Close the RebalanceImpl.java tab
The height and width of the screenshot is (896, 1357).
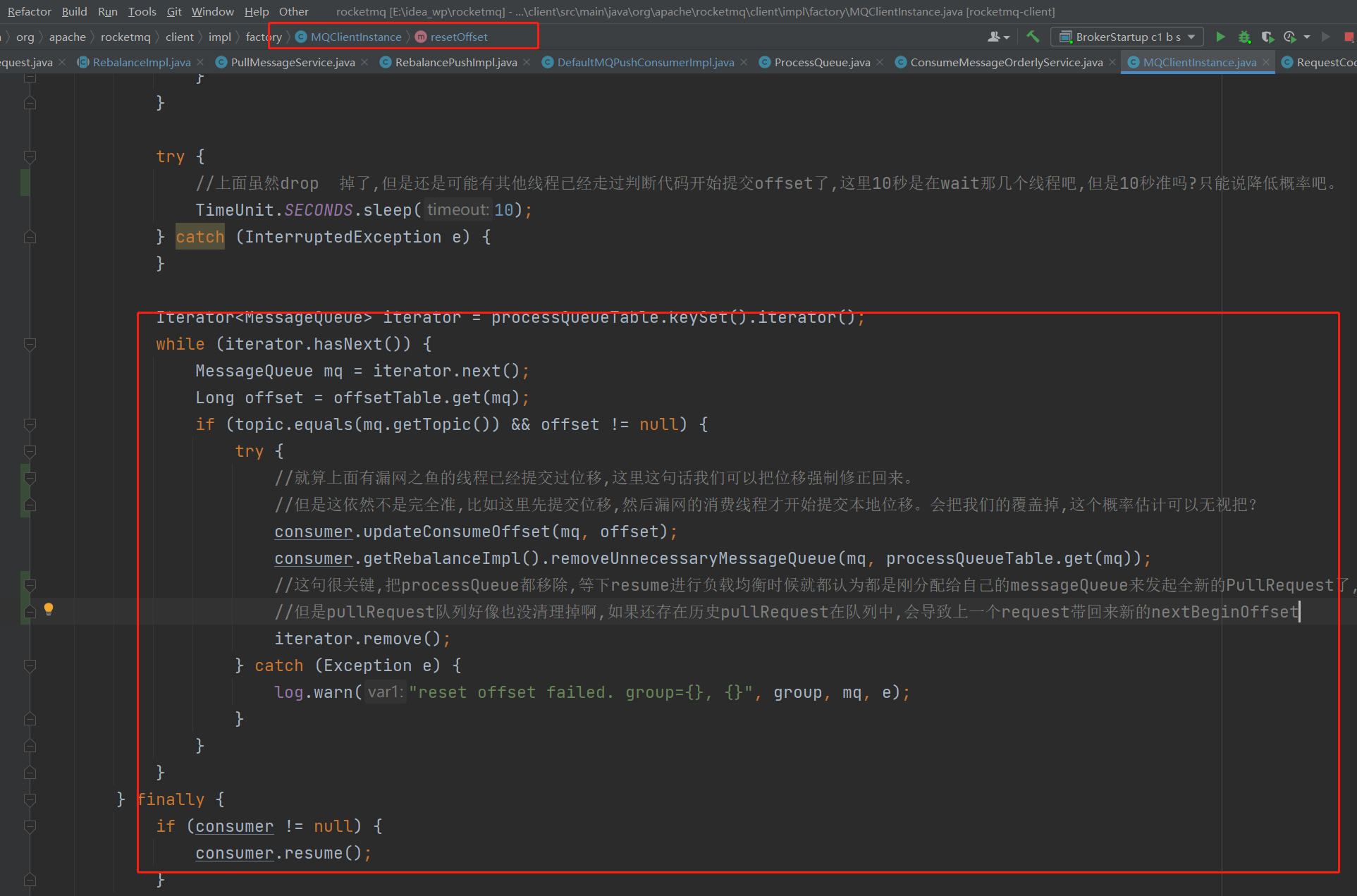coord(199,62)
